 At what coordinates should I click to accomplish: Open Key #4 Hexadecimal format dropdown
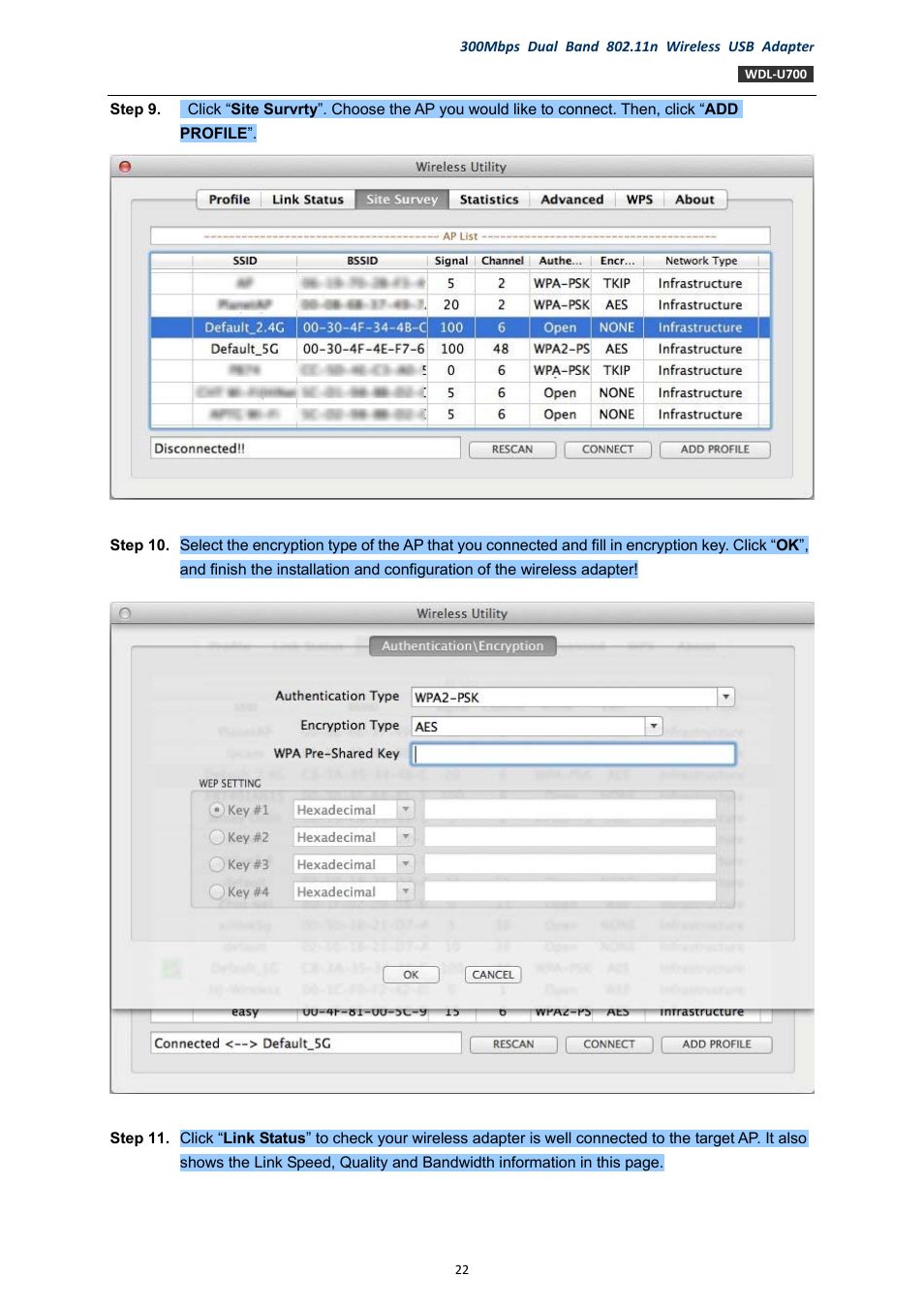tap(354, 891)
